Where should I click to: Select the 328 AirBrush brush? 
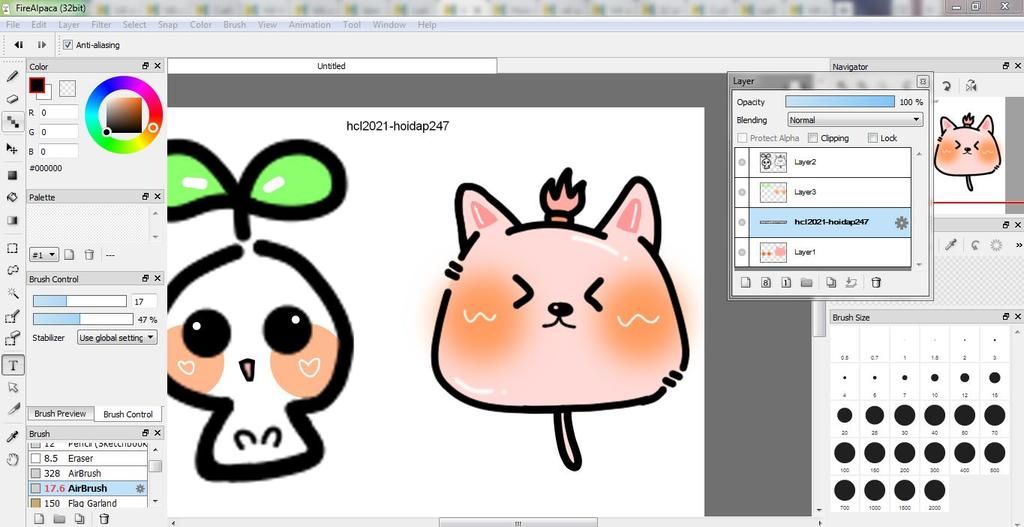coord(88,473)
